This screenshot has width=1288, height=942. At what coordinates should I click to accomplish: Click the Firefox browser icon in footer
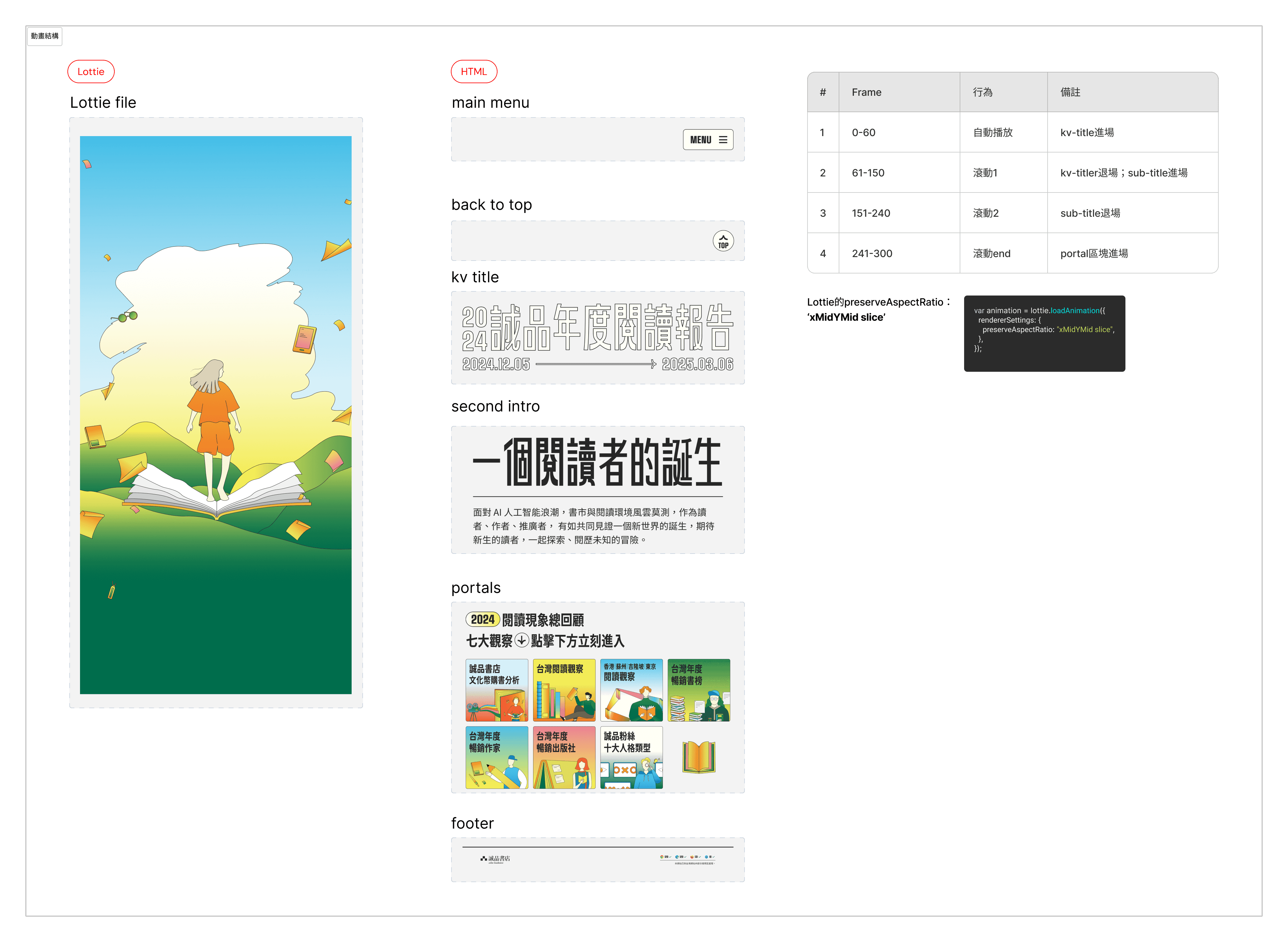coord(692,857)
